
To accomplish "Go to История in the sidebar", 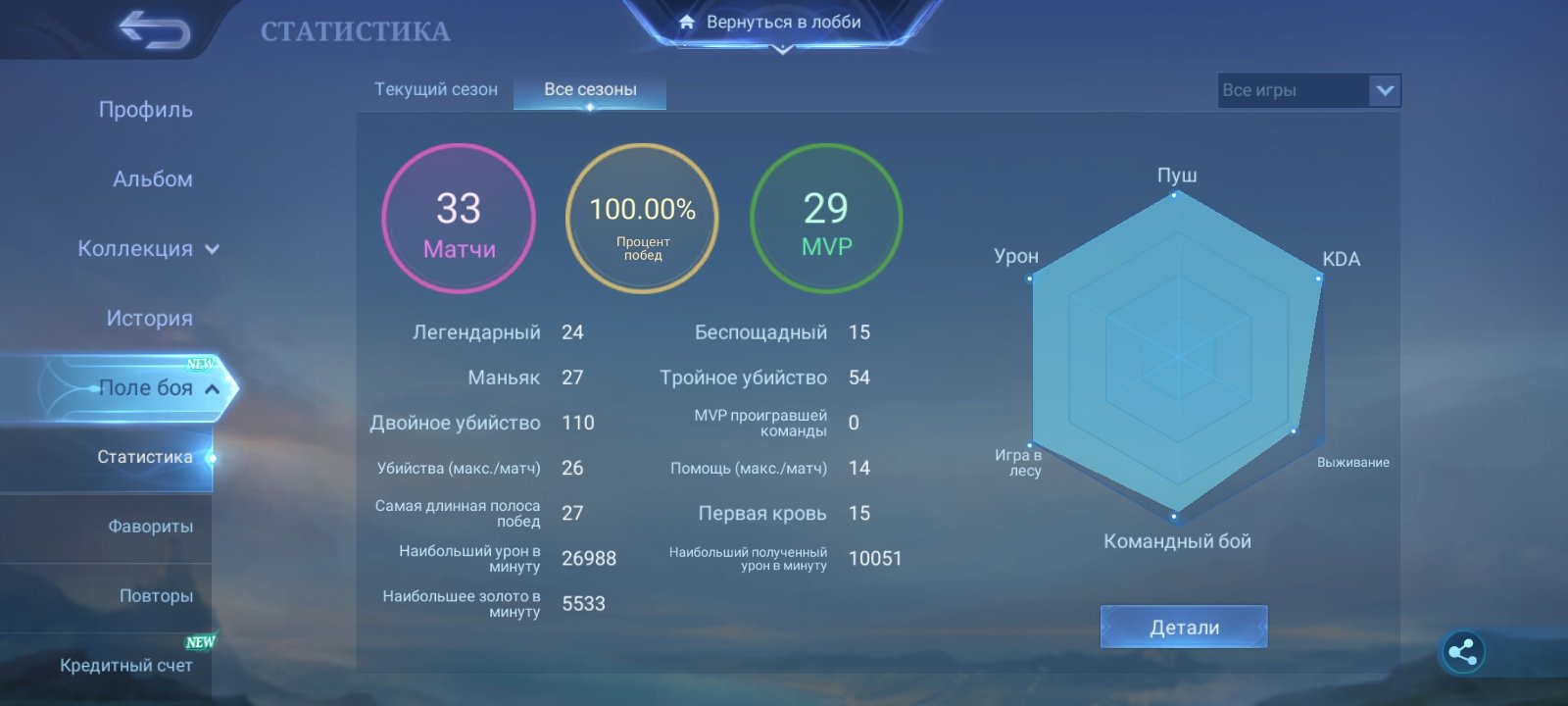I will click(x=149, y=319).
